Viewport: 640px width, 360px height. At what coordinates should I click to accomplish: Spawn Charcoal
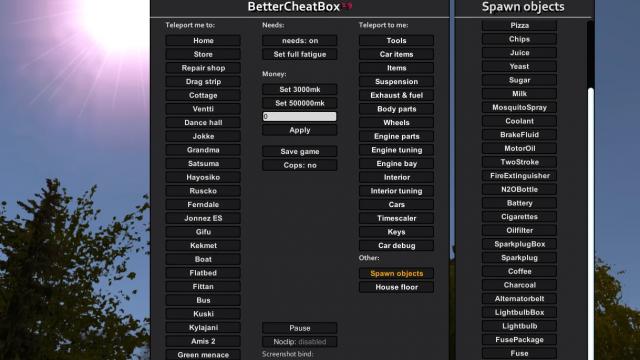519,285
